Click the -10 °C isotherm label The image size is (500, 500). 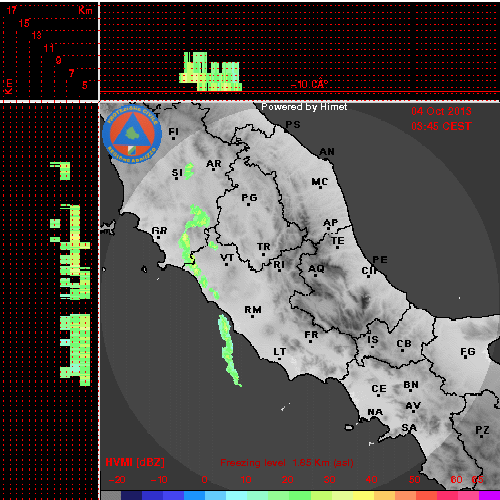click(x=309, y=84)
